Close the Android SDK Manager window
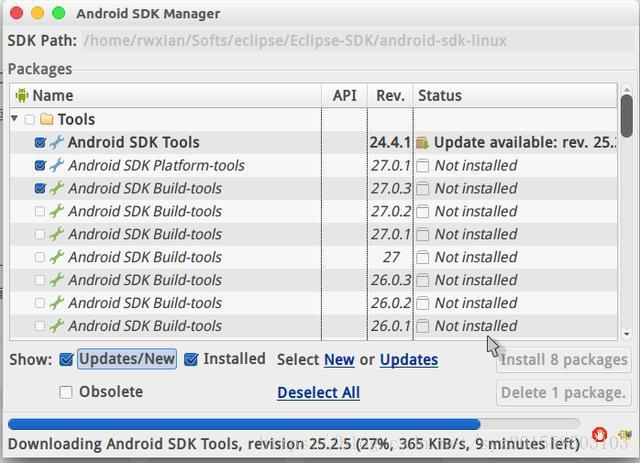 click(16, 13)
